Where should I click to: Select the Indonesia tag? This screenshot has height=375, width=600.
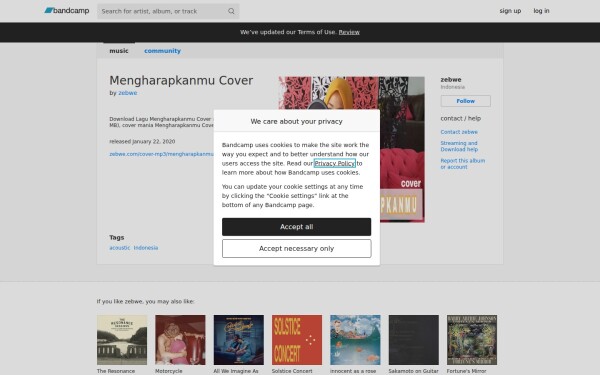pyautogui.click(x=146, y=248)
